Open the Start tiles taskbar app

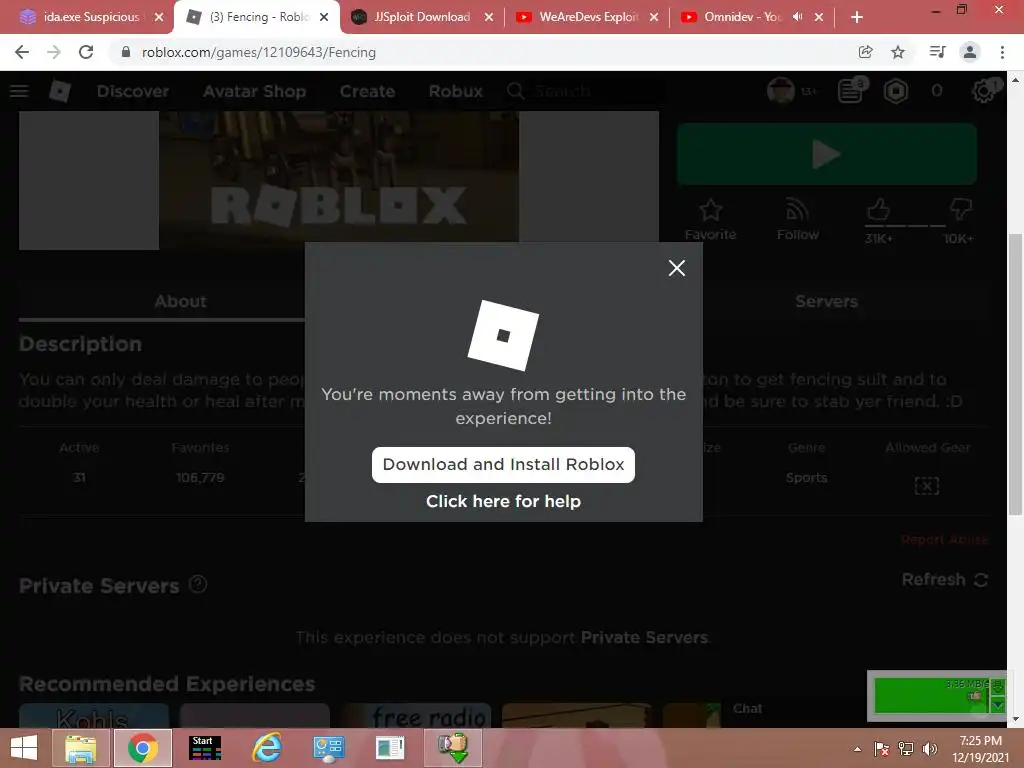(x=205, y=748)
